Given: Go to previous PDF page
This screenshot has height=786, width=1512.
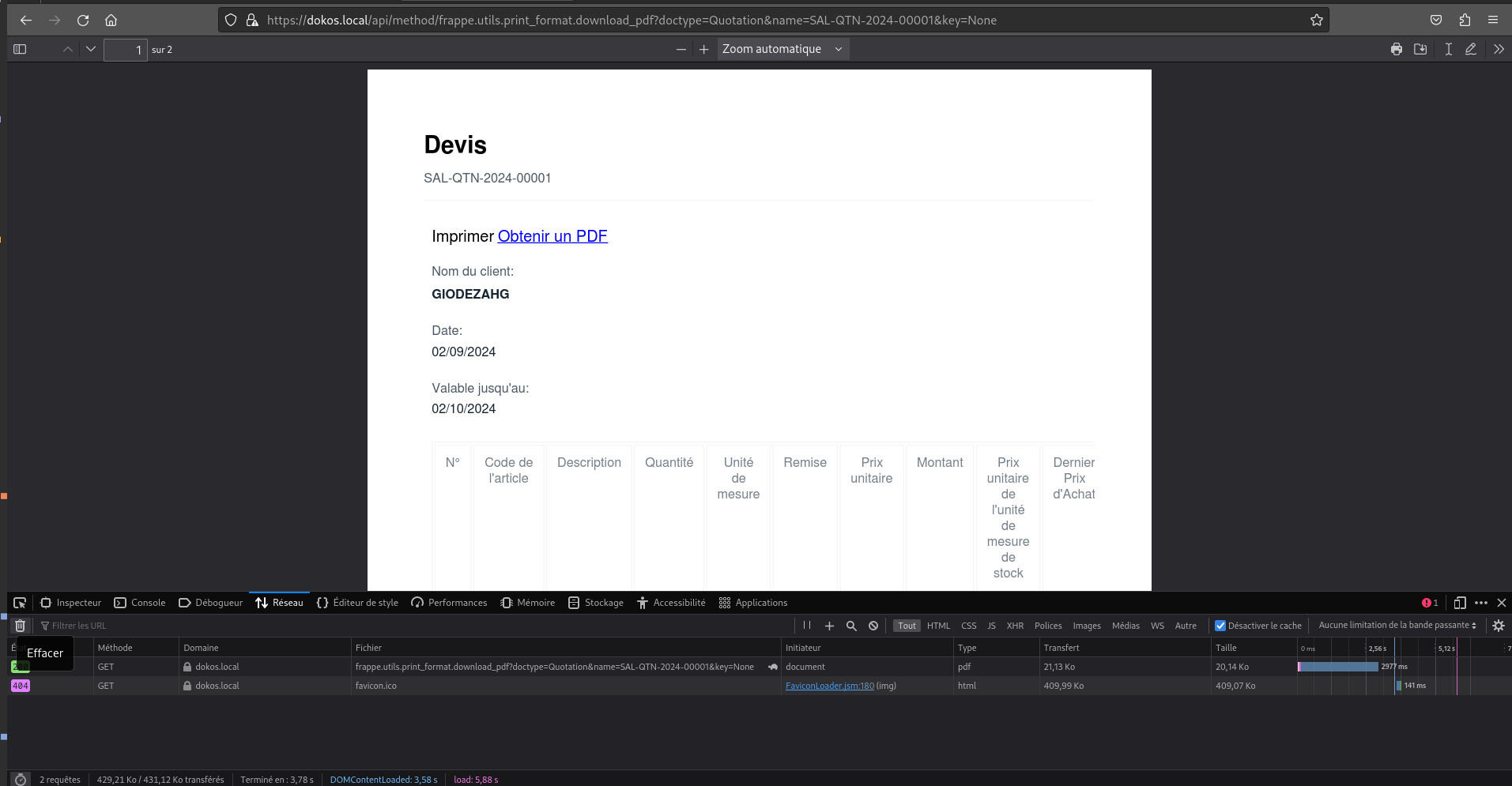Looking at the screenshot, I should [x=68, y=49].
